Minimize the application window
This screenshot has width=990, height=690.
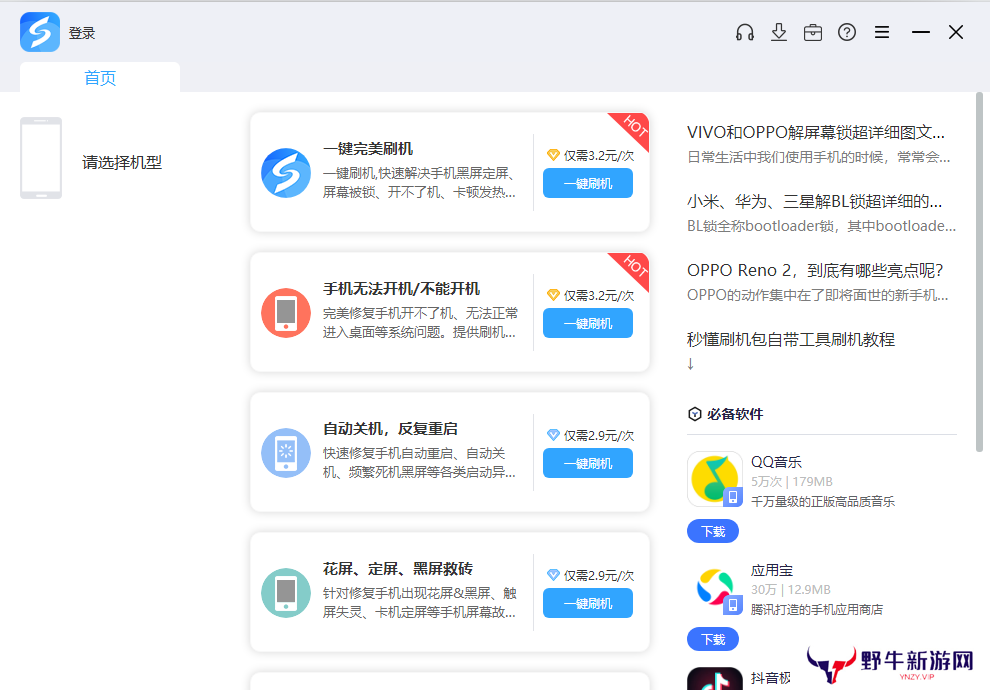click(x=921, y=32)
